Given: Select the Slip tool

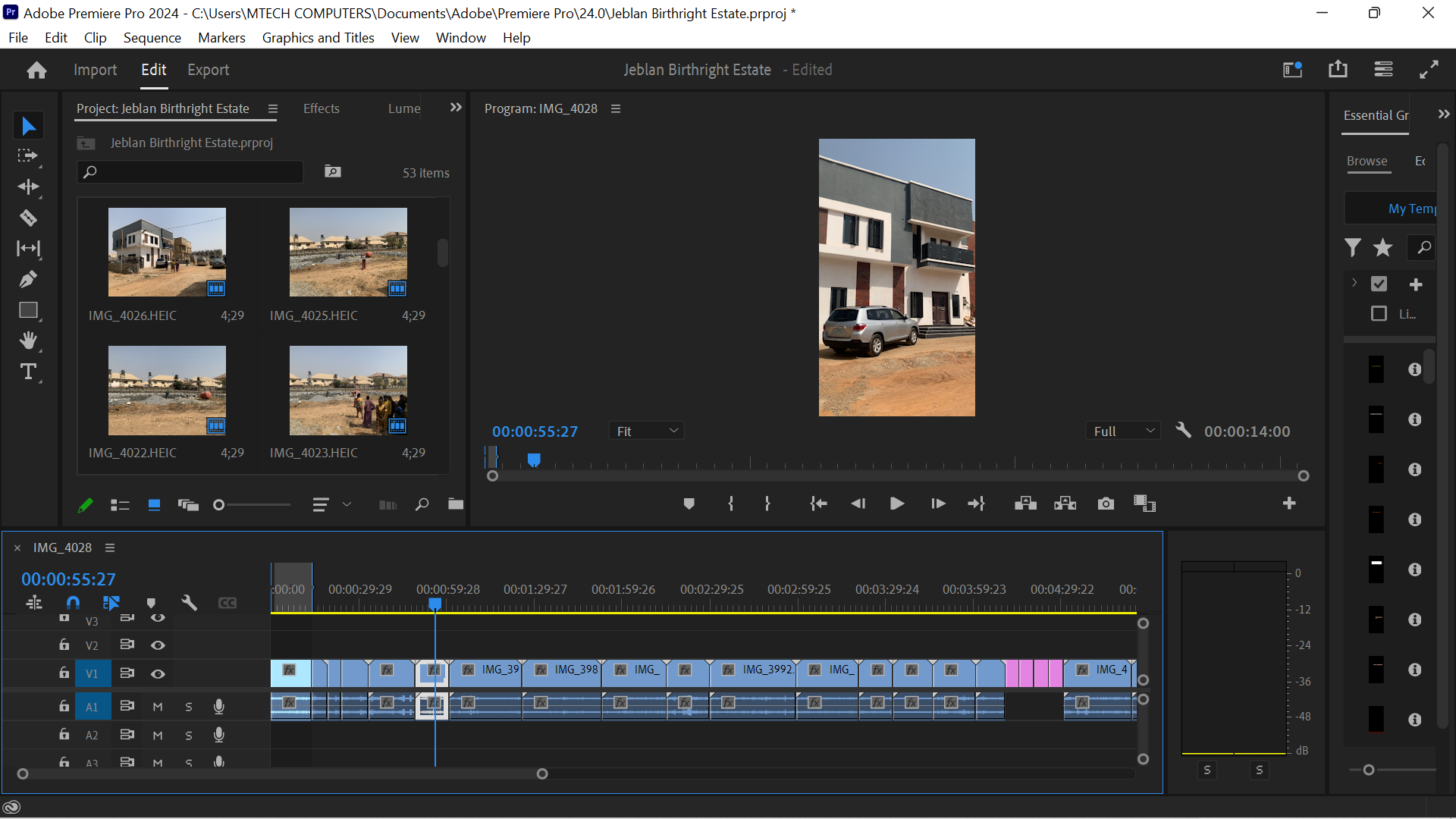Looking at the screenshot, I should tap(28, 249).
